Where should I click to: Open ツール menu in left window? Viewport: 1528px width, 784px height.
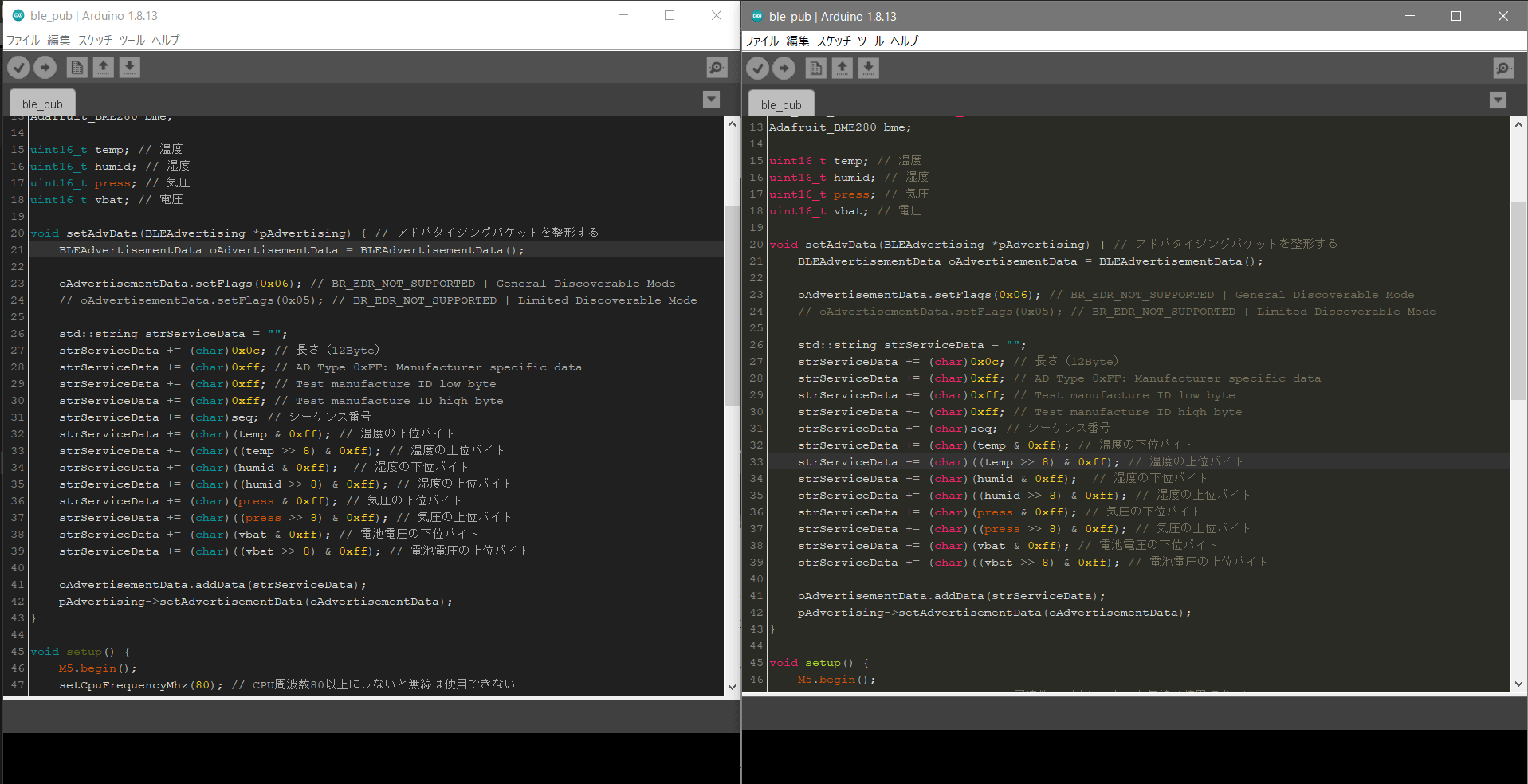point(132,40)
